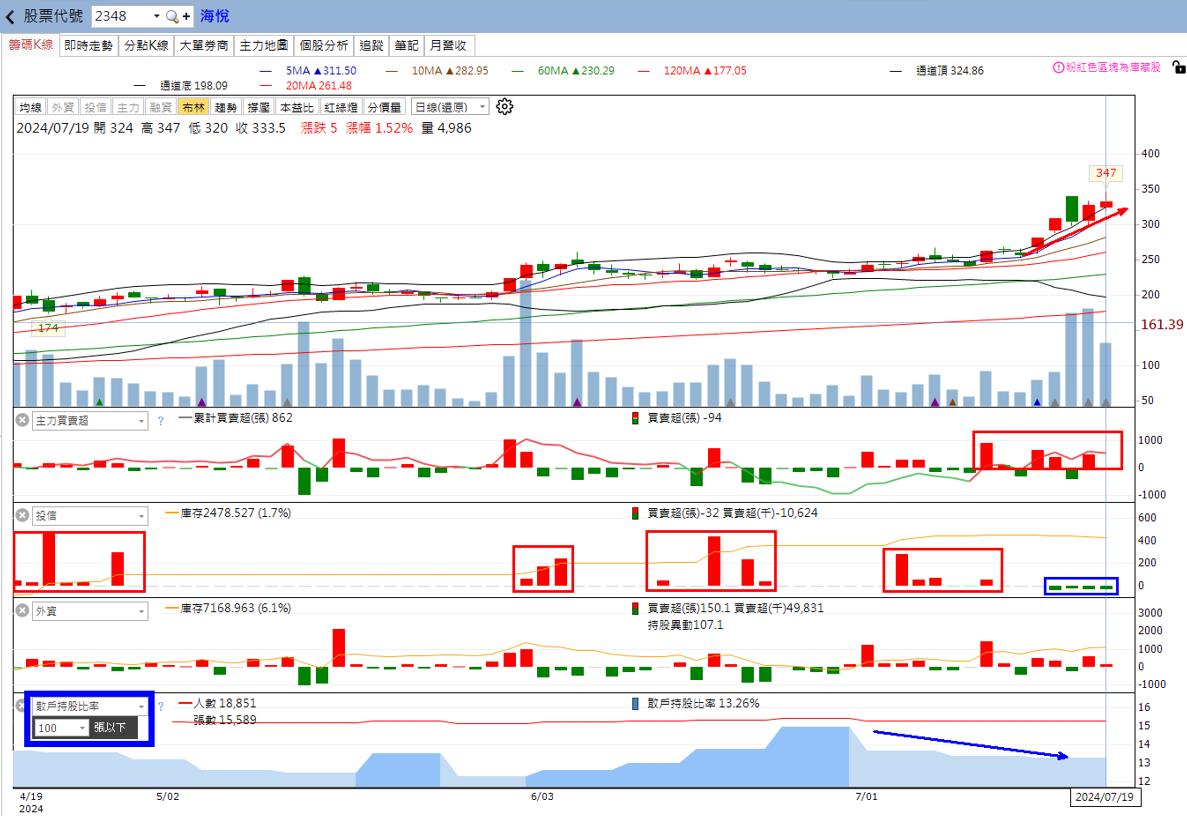Image resolution: width=1187 pixels, height=816 pixels.
Task: Toggle the 趨勢 overlay button
Action: [x=226, y=107]
